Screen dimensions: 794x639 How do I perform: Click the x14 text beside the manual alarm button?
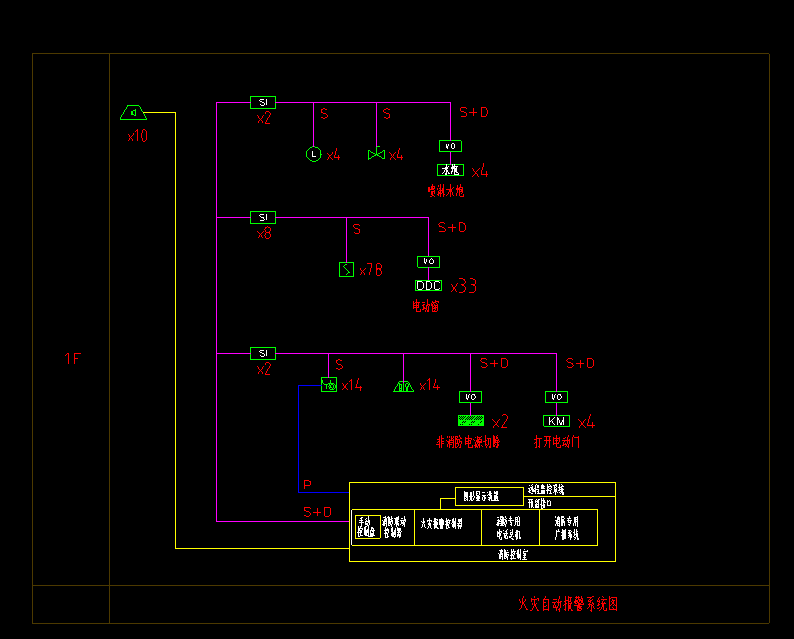[x=352, y=385]
